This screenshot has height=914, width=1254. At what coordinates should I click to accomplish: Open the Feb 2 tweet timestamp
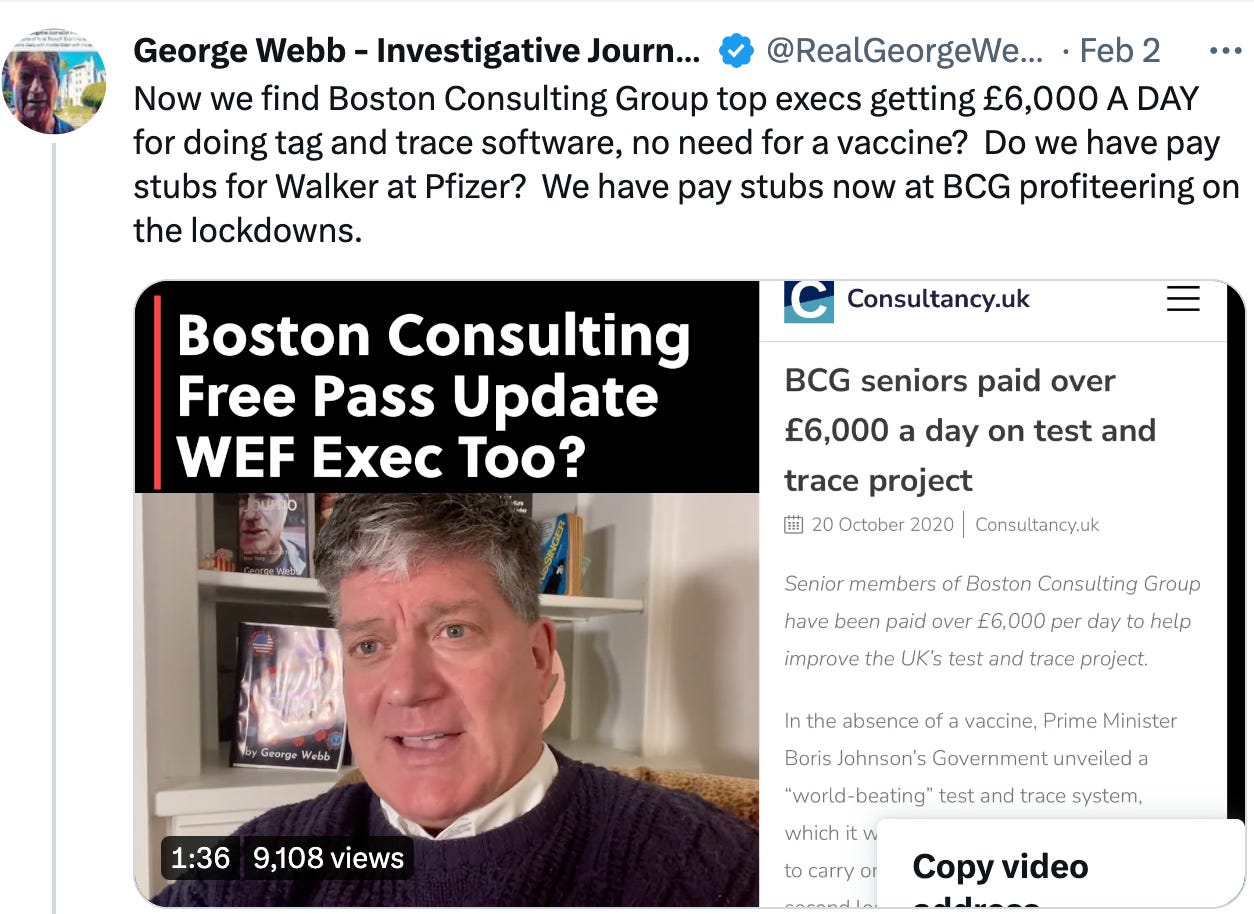coord(1119,50)
